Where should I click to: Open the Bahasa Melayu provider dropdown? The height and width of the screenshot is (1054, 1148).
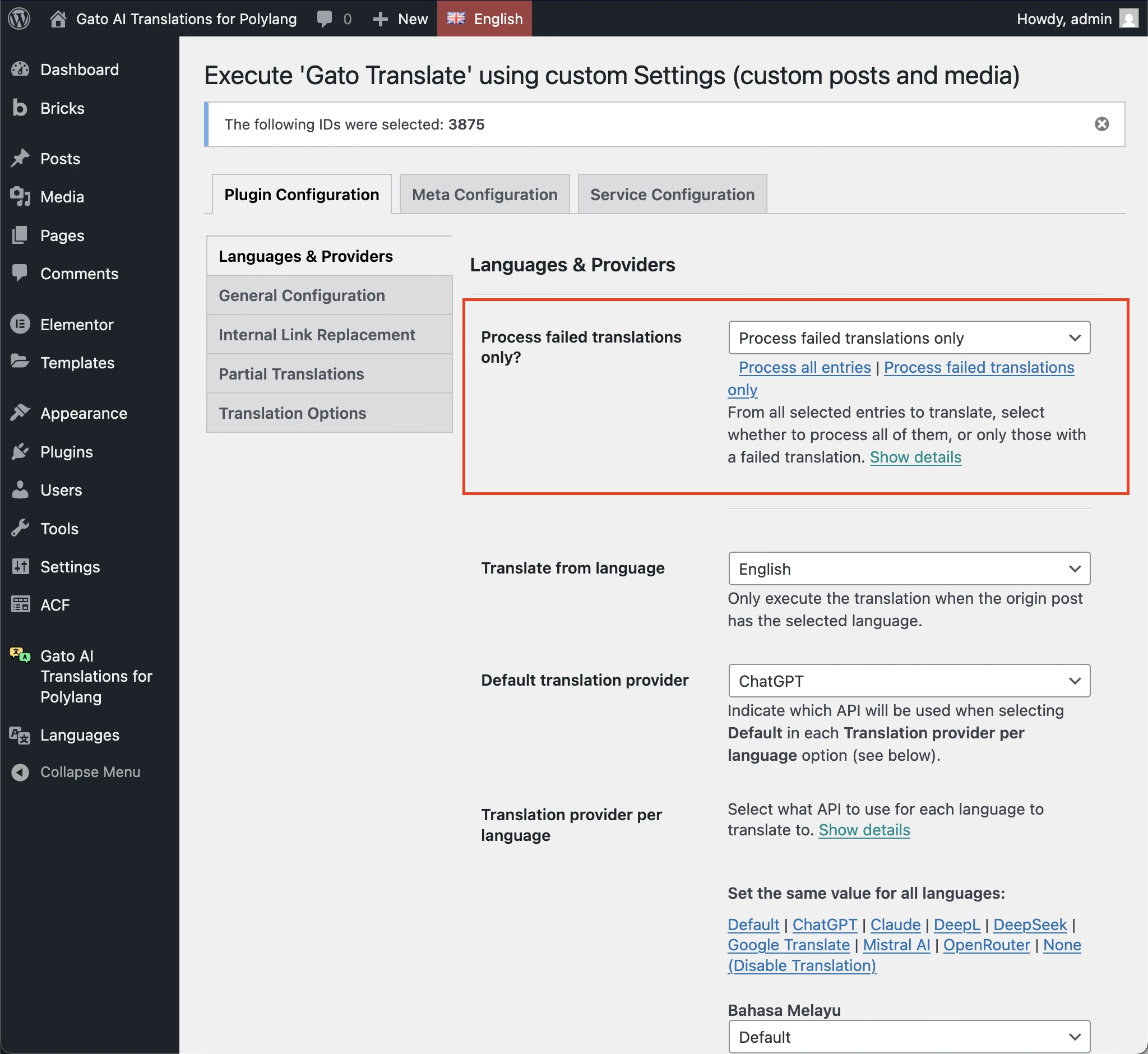coord(908,1037)
